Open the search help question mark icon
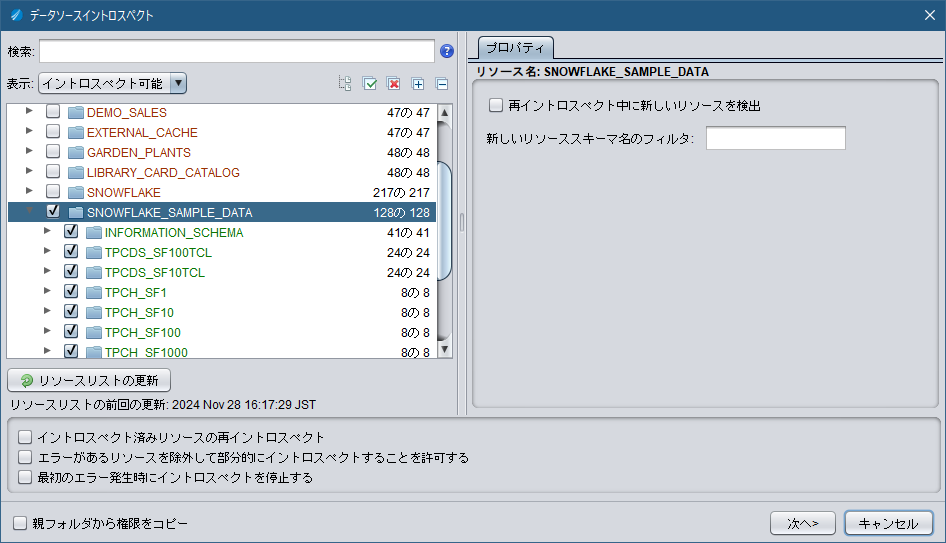The width and height of the screenshot is (946, 543). coord(446,51)
